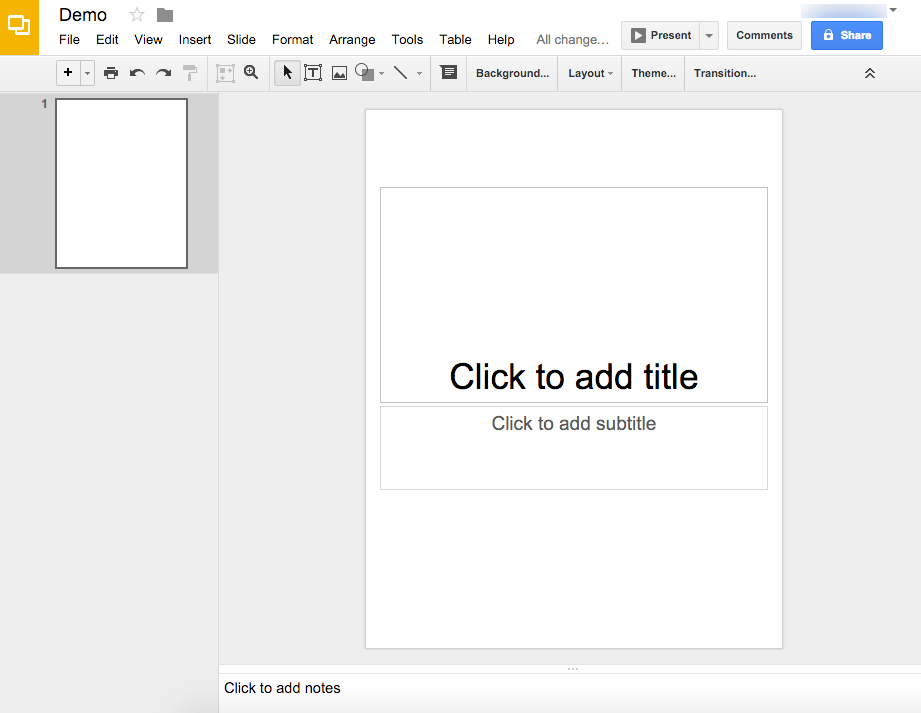Open the Slide menu
Screen dimensions: 921x713
(241, 39)
